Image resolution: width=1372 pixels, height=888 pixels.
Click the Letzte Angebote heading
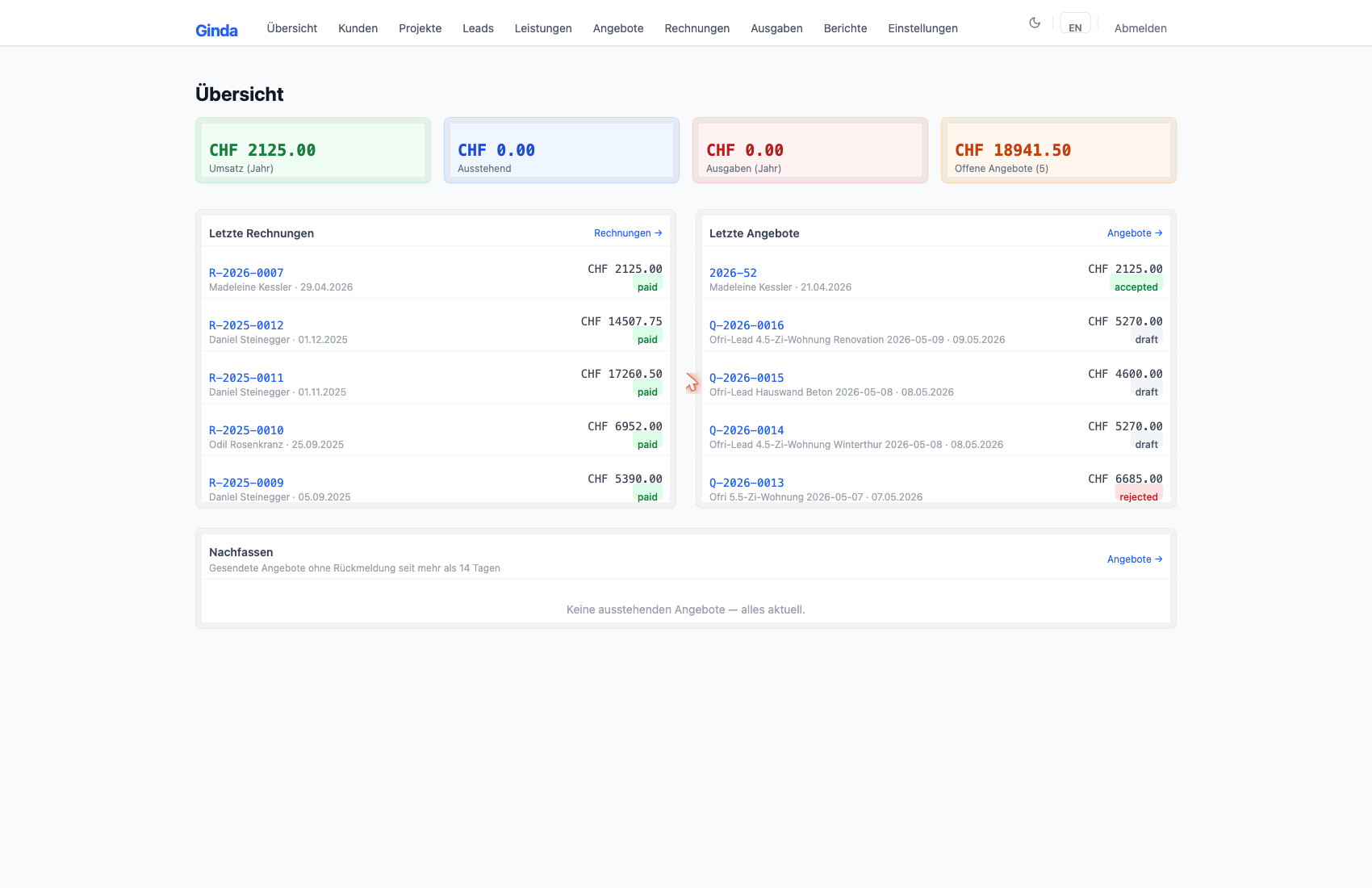click(755, 233)
